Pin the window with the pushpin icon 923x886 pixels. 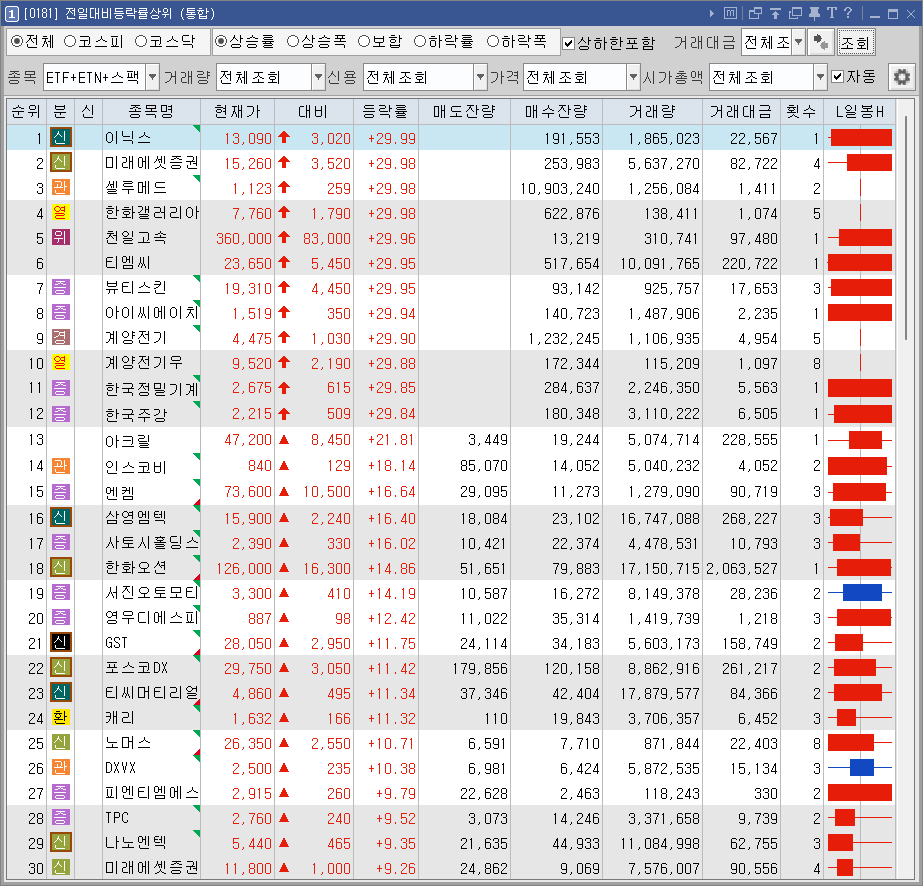[x=815, y=13]
